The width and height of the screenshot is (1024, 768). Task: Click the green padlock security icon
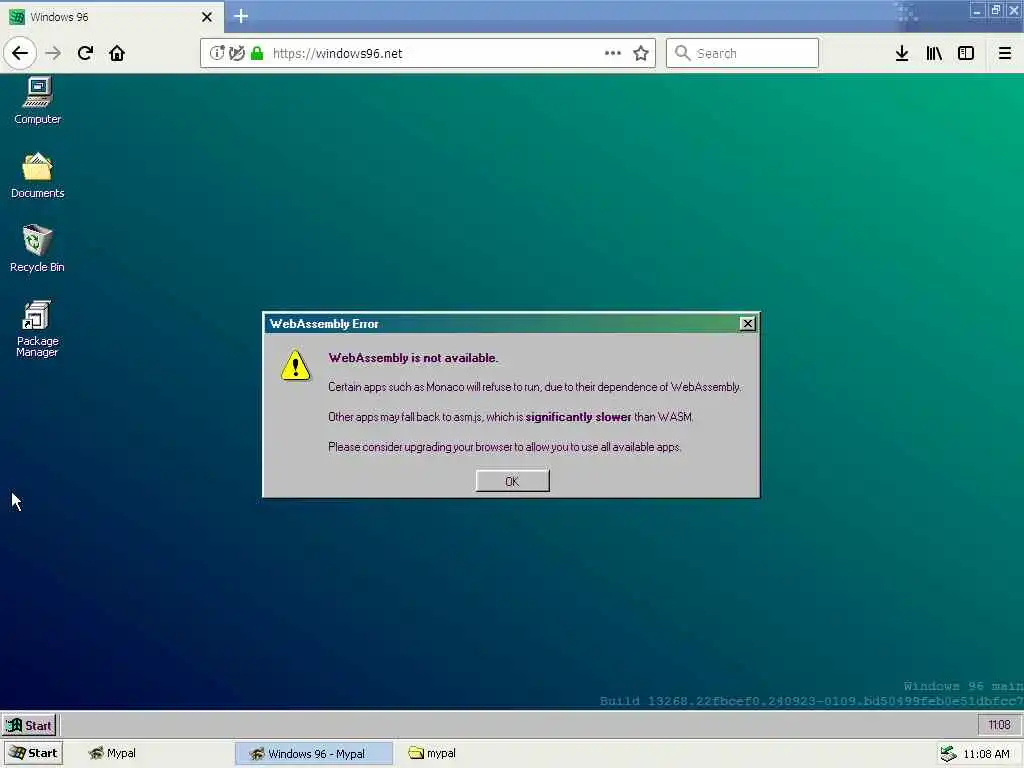257,53
